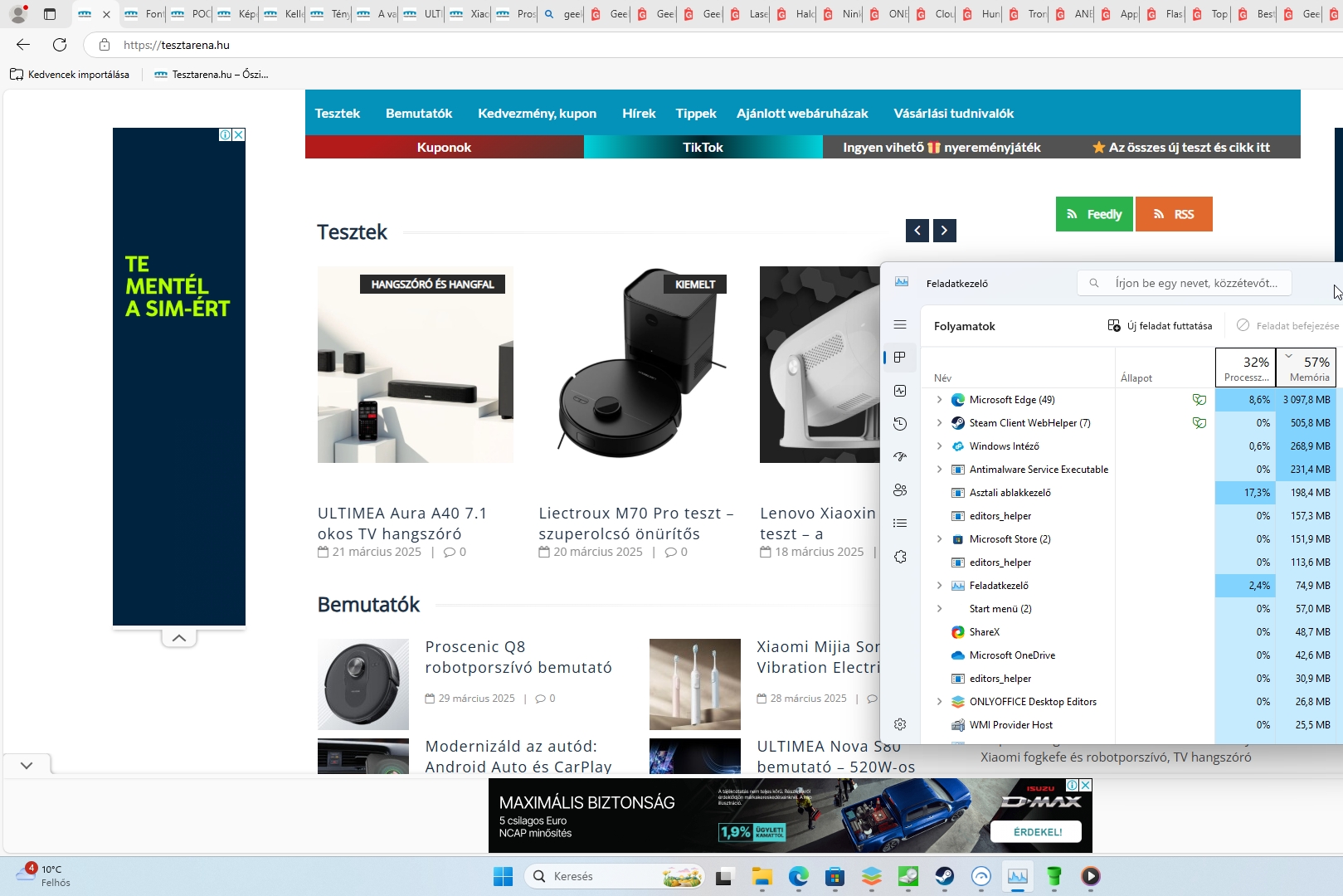
Task: Open the Users page in Task Manager
Action: (x=900, y=490)
